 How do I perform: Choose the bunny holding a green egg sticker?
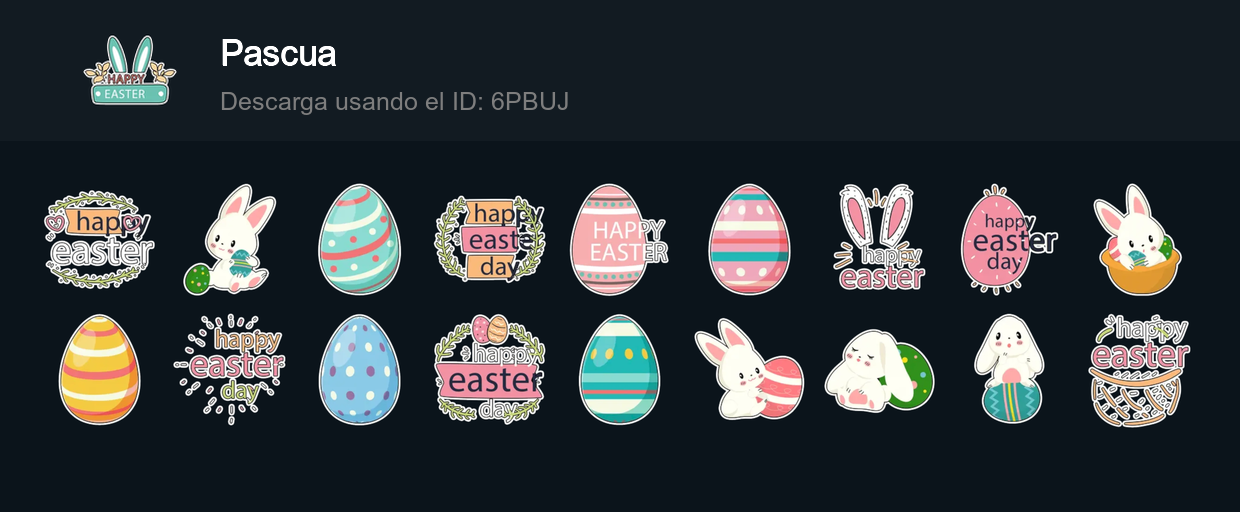pos(230,240)
